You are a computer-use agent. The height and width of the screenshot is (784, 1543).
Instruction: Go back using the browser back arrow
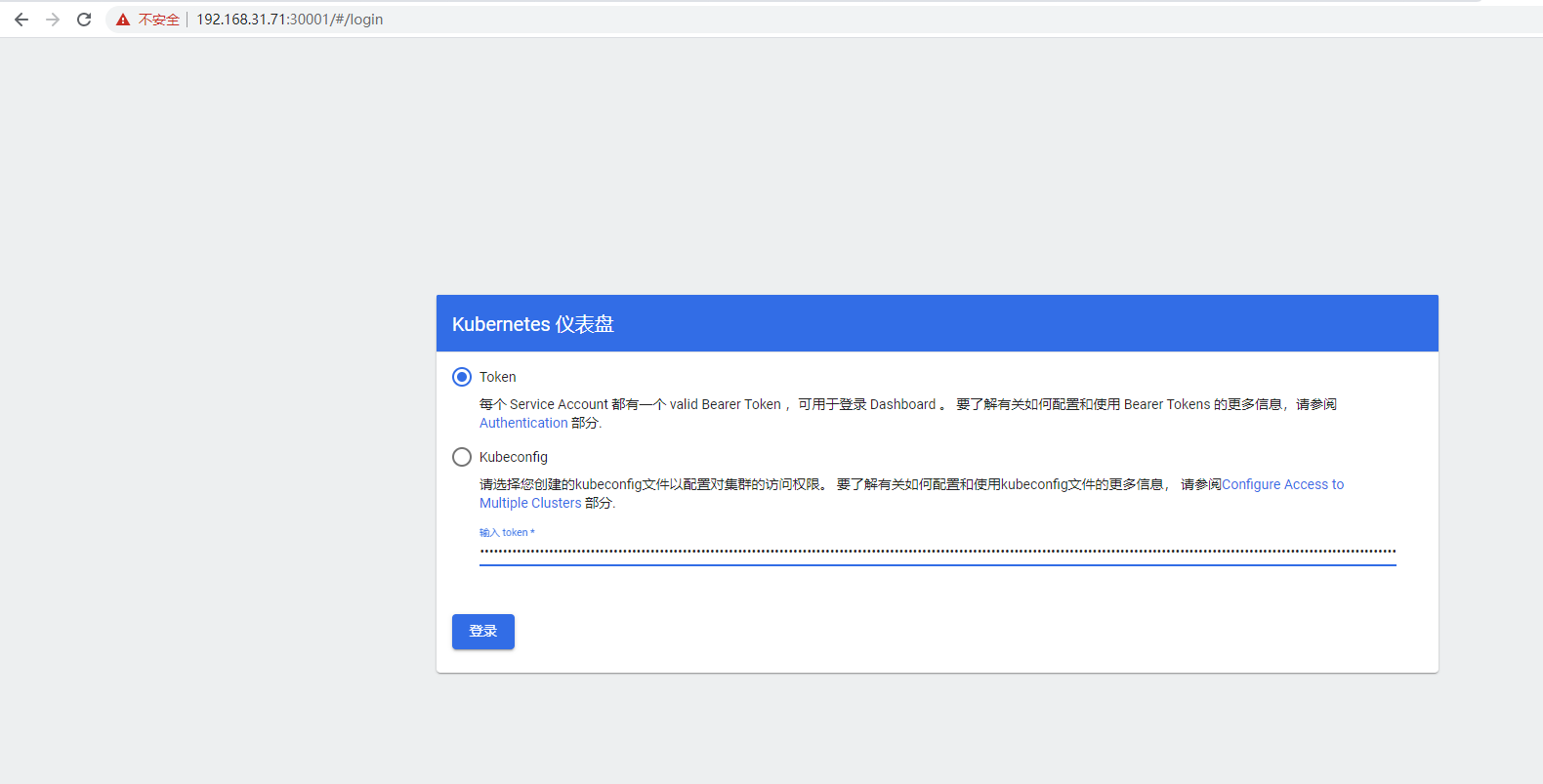tap(21, 20)
